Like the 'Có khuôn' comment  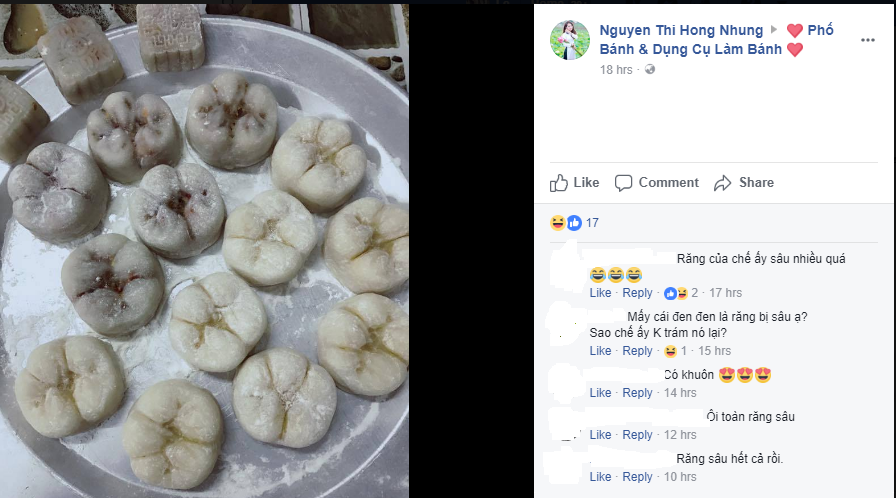600,393
